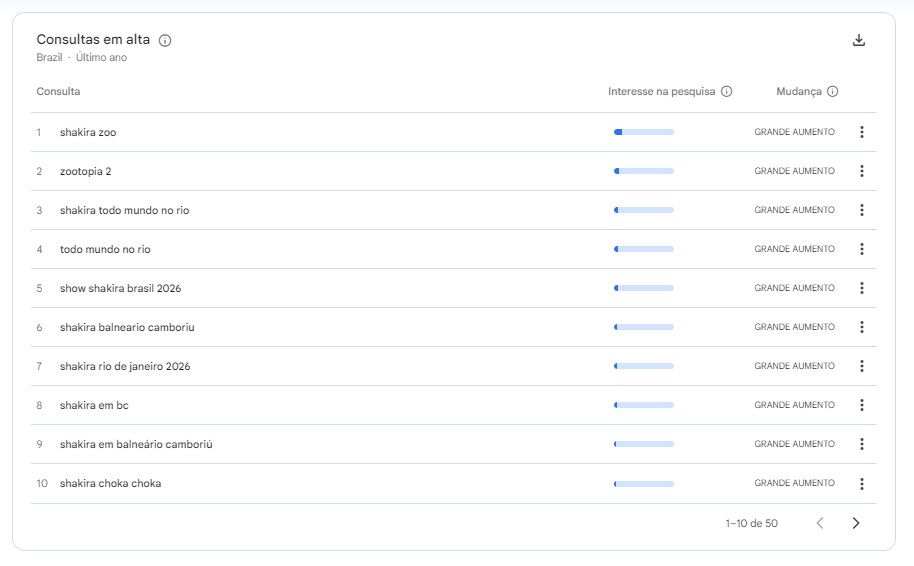Viewport: 914px width, 566px height.
Task: Open more options for shakira em bc
Action: pyautogui.click(x=861, y=405)
